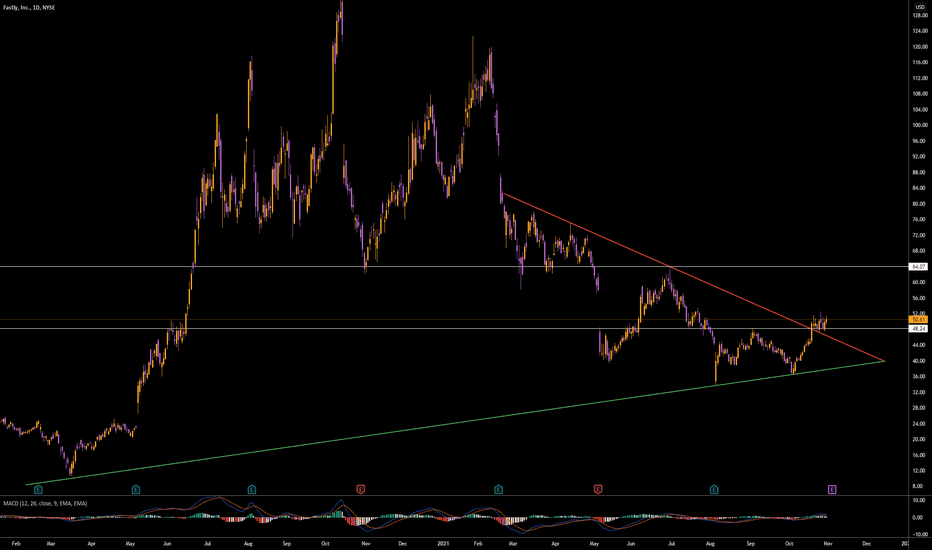Image resolution: width=932 pixels, height=550 pixels.
Task: Click the 2021 label on the time axis
Action: click(443, 543)
